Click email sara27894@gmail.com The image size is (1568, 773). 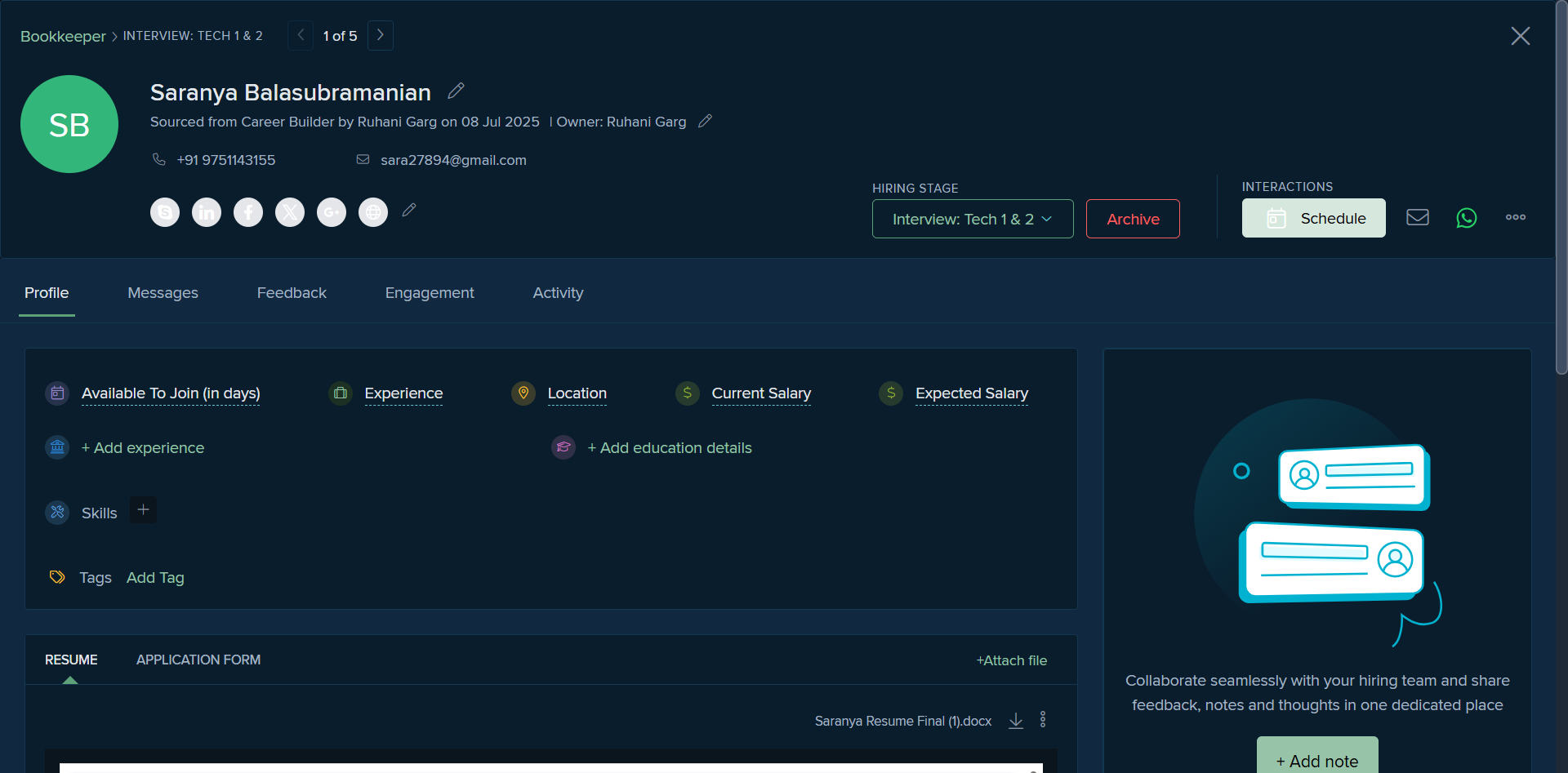click(x=453, y=160)
